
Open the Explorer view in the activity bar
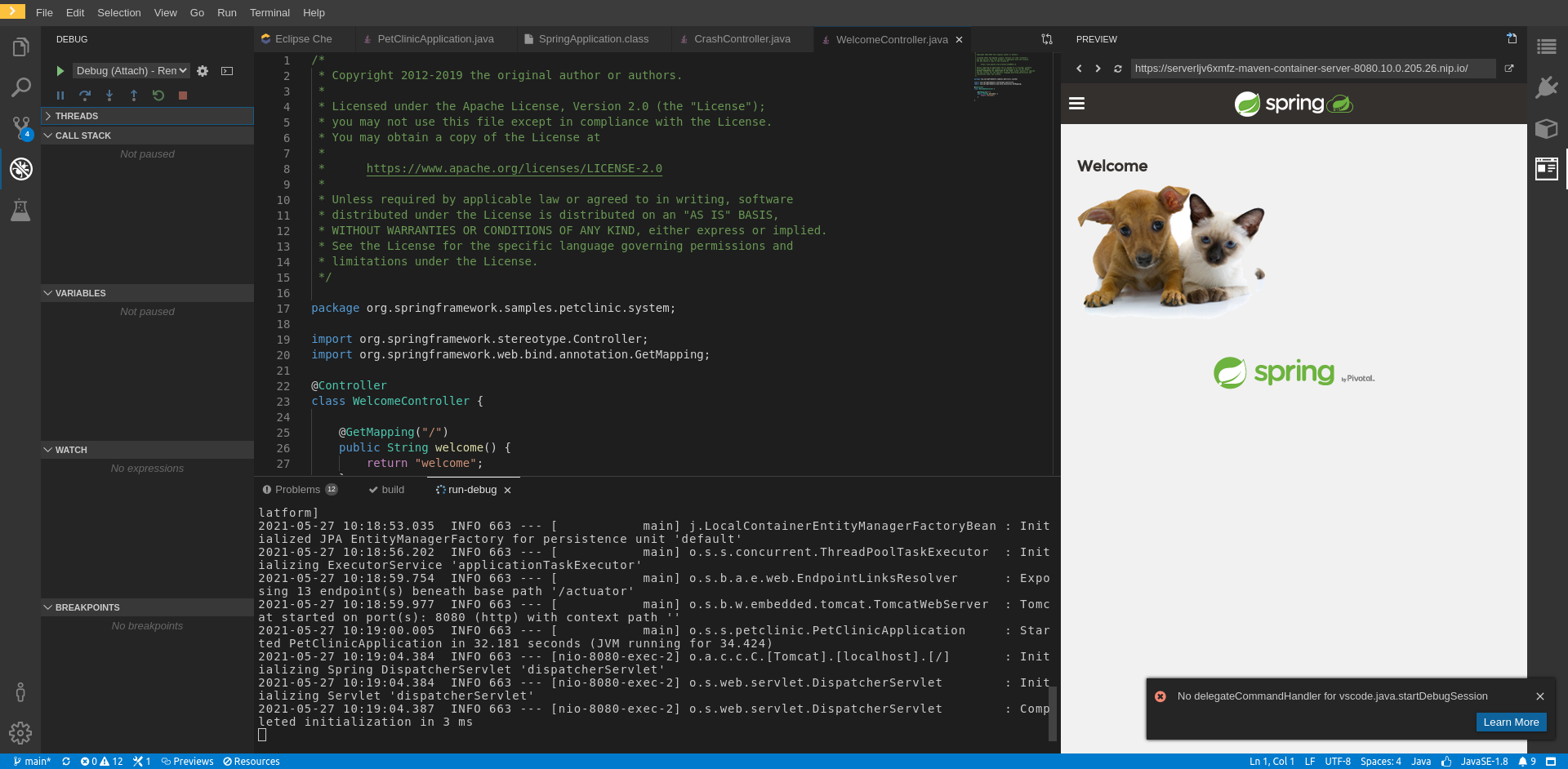[x=20, y=47]
